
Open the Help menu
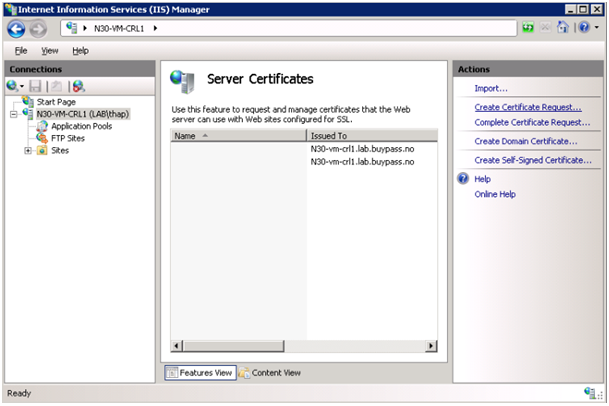80,51
